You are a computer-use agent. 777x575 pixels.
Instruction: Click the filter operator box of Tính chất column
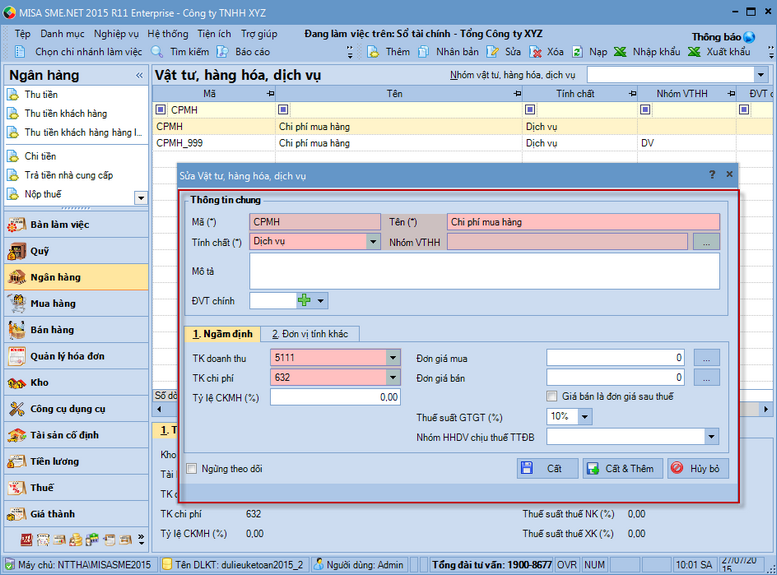point(530,110)
